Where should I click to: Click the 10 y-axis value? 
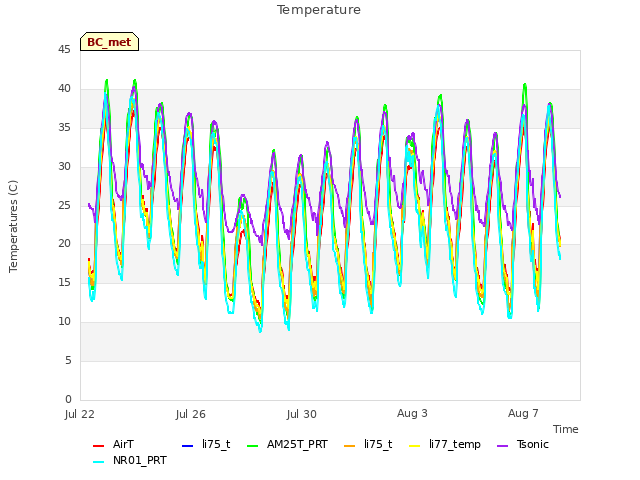(64, 322)
